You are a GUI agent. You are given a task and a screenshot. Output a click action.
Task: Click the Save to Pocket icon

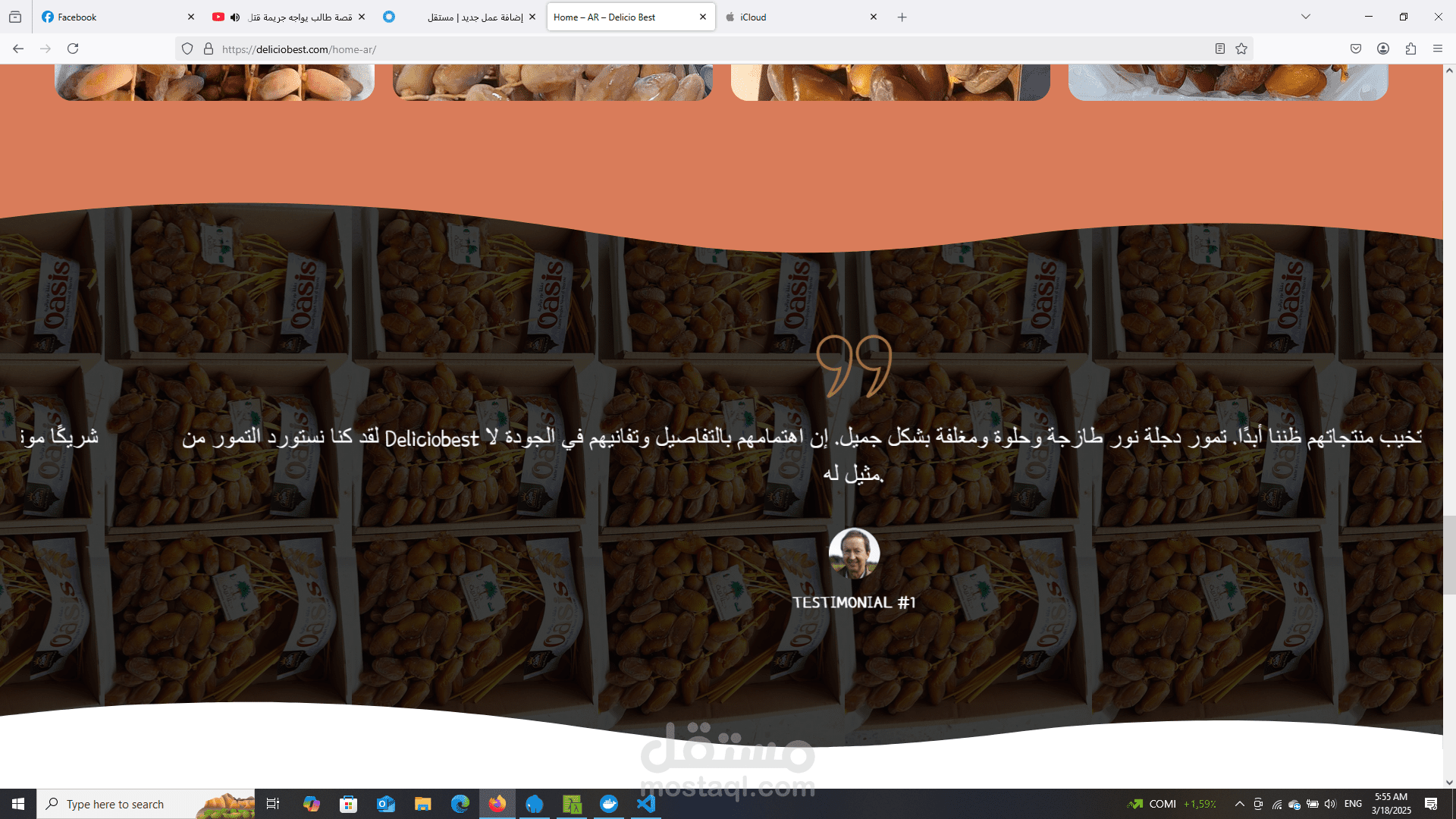1356,49
